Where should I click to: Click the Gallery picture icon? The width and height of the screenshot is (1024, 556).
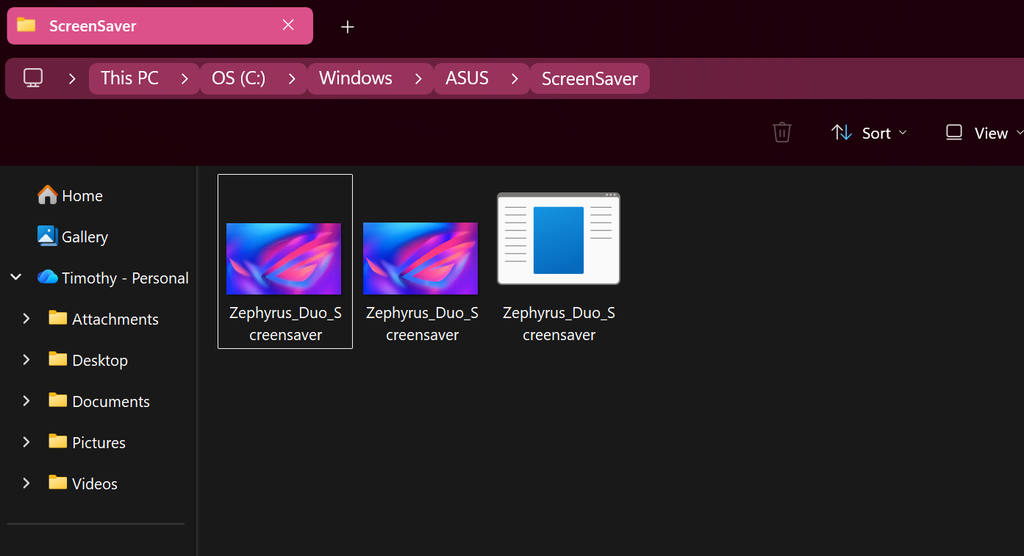(47, 236)
